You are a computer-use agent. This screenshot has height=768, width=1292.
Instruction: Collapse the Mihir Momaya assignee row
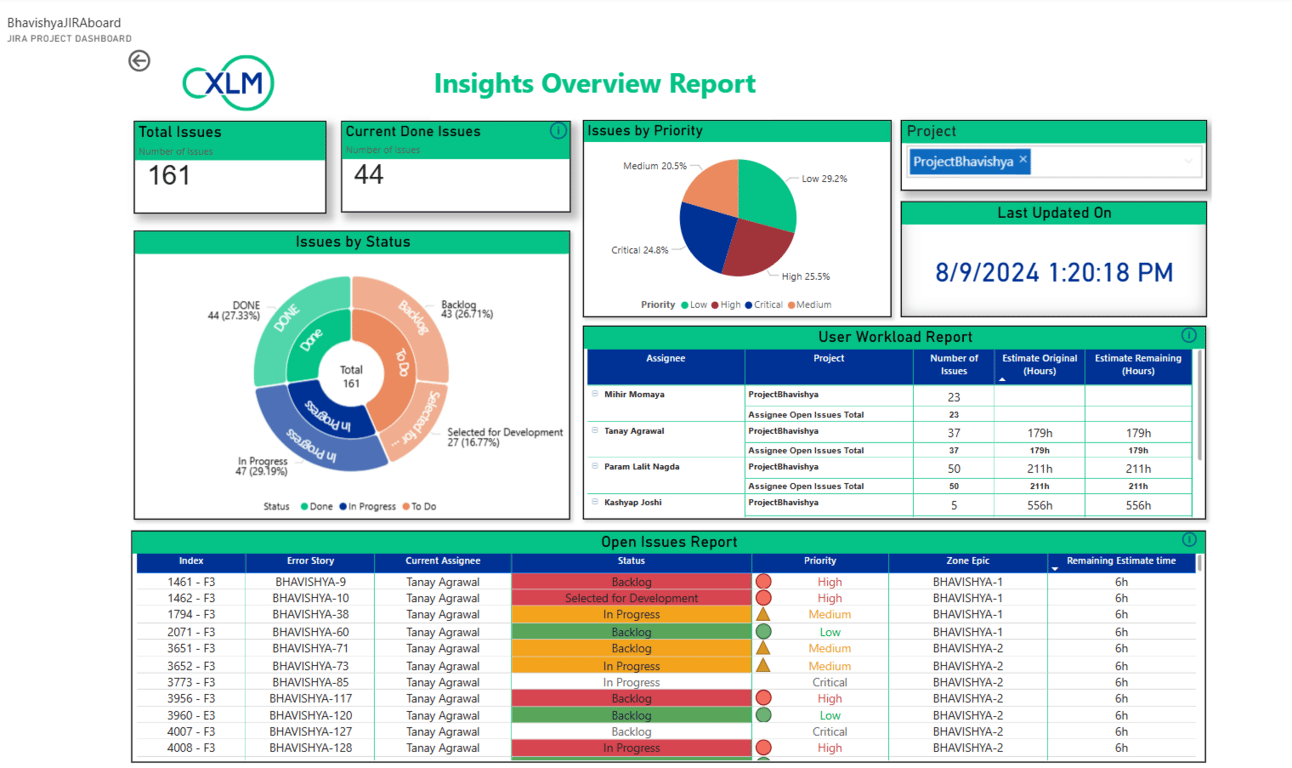pos(595,395)
